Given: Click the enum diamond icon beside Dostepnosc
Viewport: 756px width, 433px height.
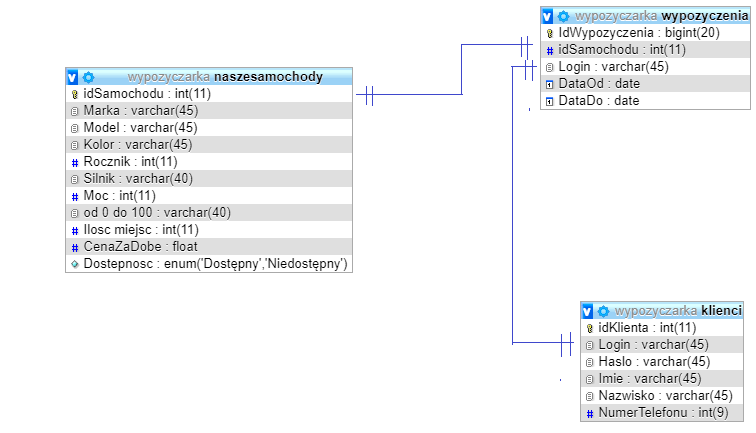Looking at the screenshot, I should tap(74, 264).
